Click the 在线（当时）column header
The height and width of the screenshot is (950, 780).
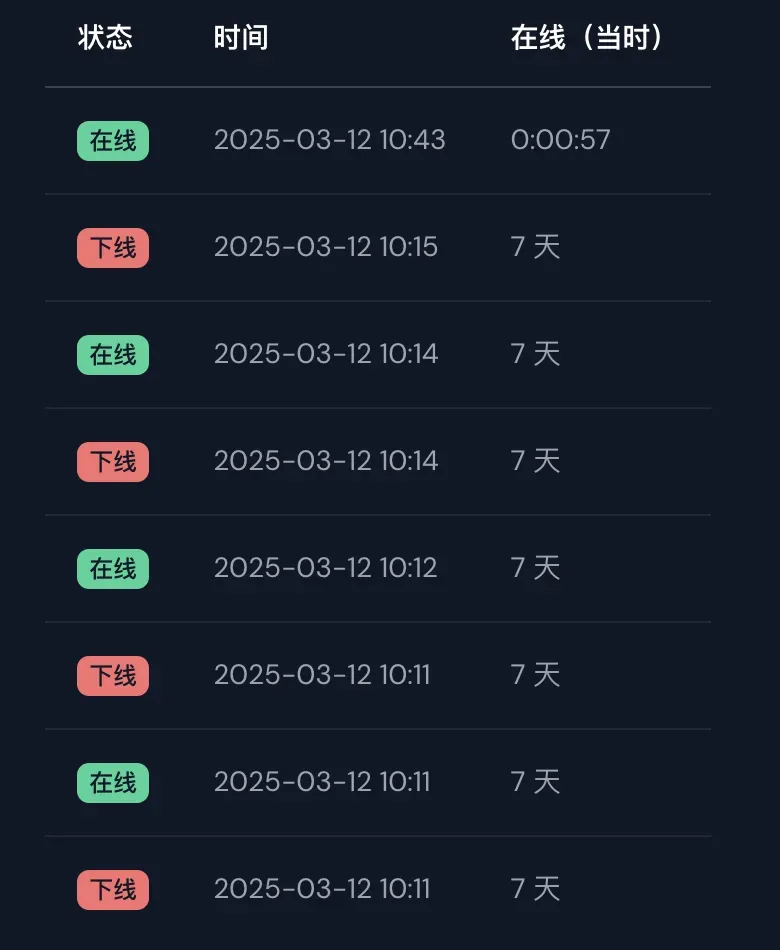pos(586,38)
